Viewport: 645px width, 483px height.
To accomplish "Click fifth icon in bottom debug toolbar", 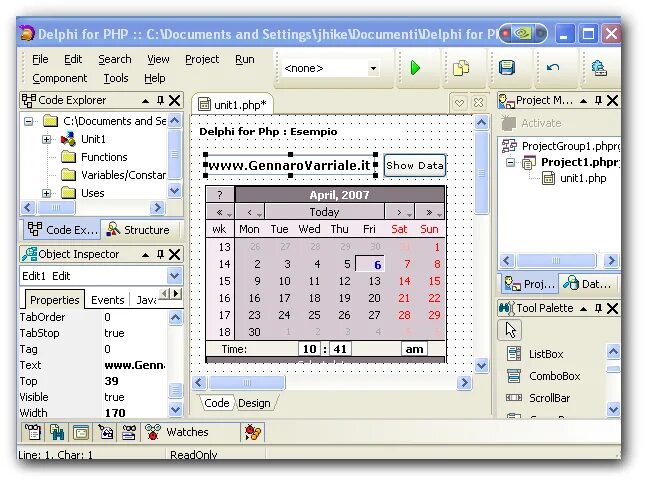I will (129, 432).
